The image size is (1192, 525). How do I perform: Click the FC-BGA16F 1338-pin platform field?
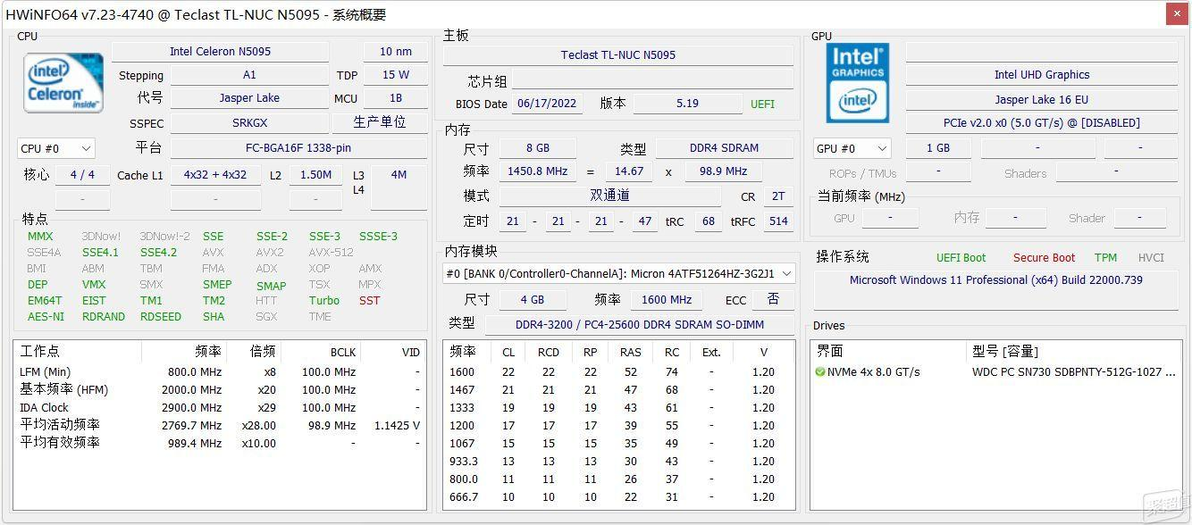tap(299, 148)
